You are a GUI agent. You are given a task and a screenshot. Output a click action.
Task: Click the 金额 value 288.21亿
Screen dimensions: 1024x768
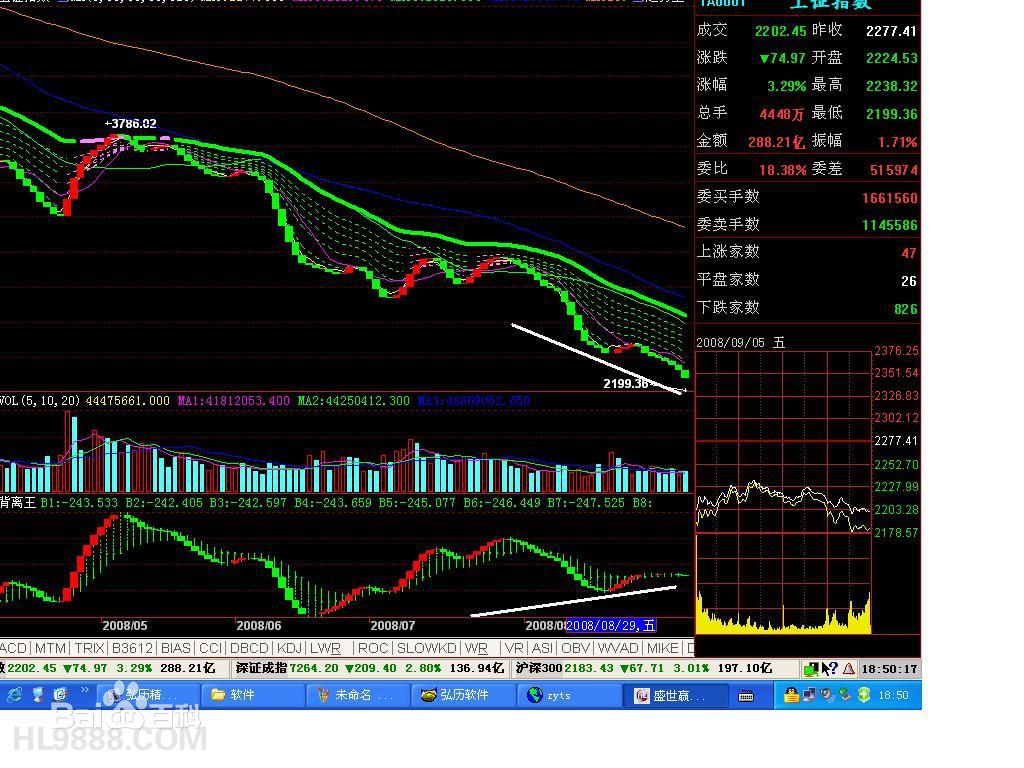(x=776, y=142)
